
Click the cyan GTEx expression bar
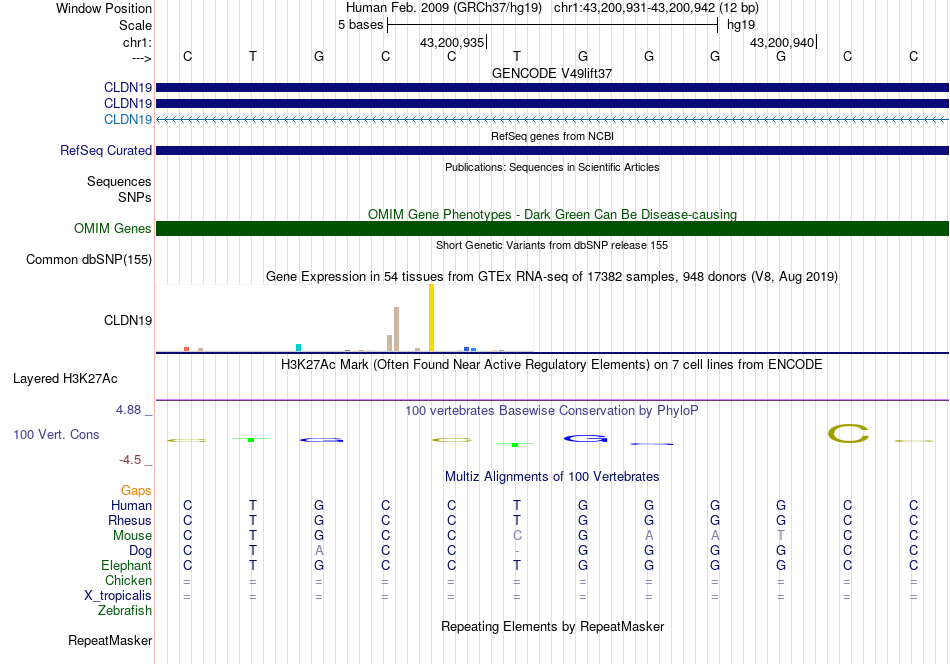(298, 348)
